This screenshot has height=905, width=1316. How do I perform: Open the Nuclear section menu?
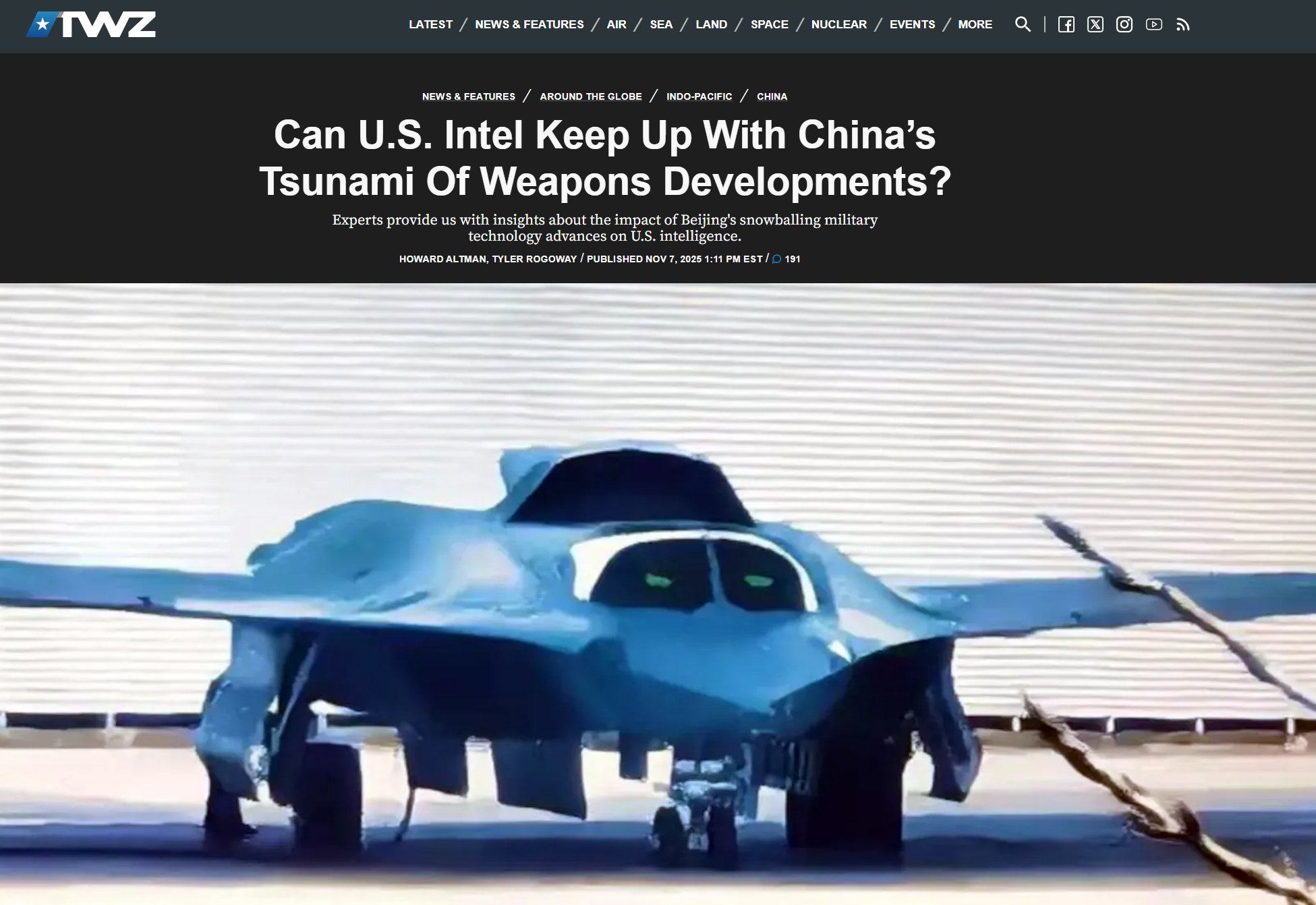click(x=838, y=24)
